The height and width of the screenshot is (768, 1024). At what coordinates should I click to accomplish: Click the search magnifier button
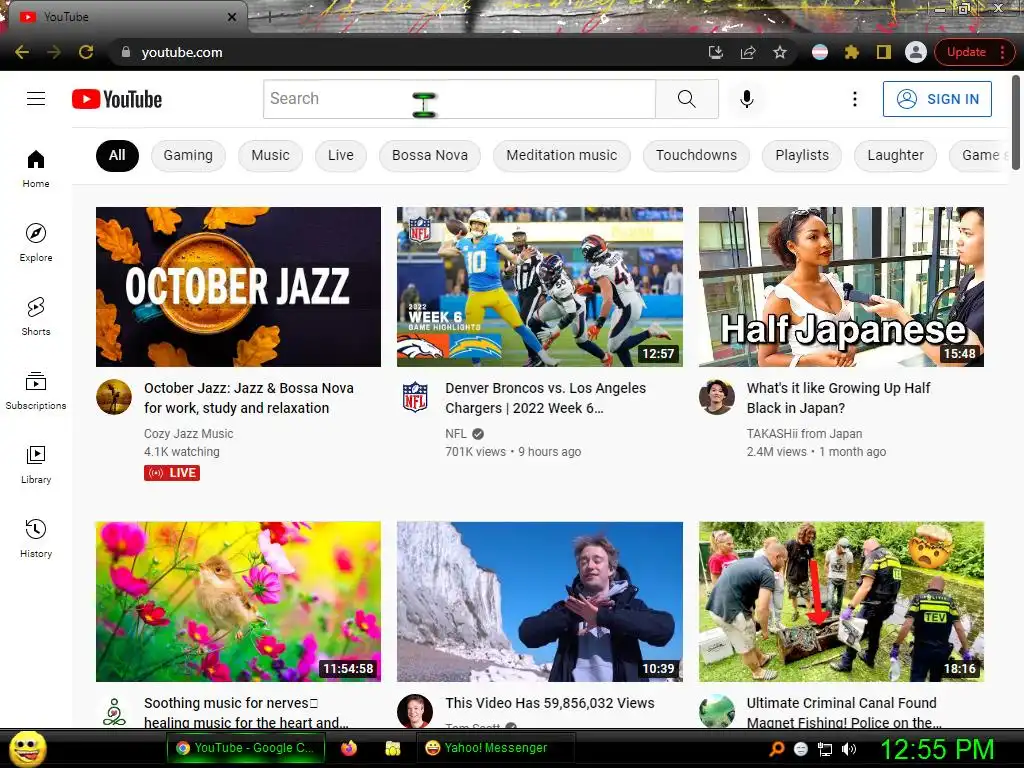pyautogui.click(x=686, y=99)
